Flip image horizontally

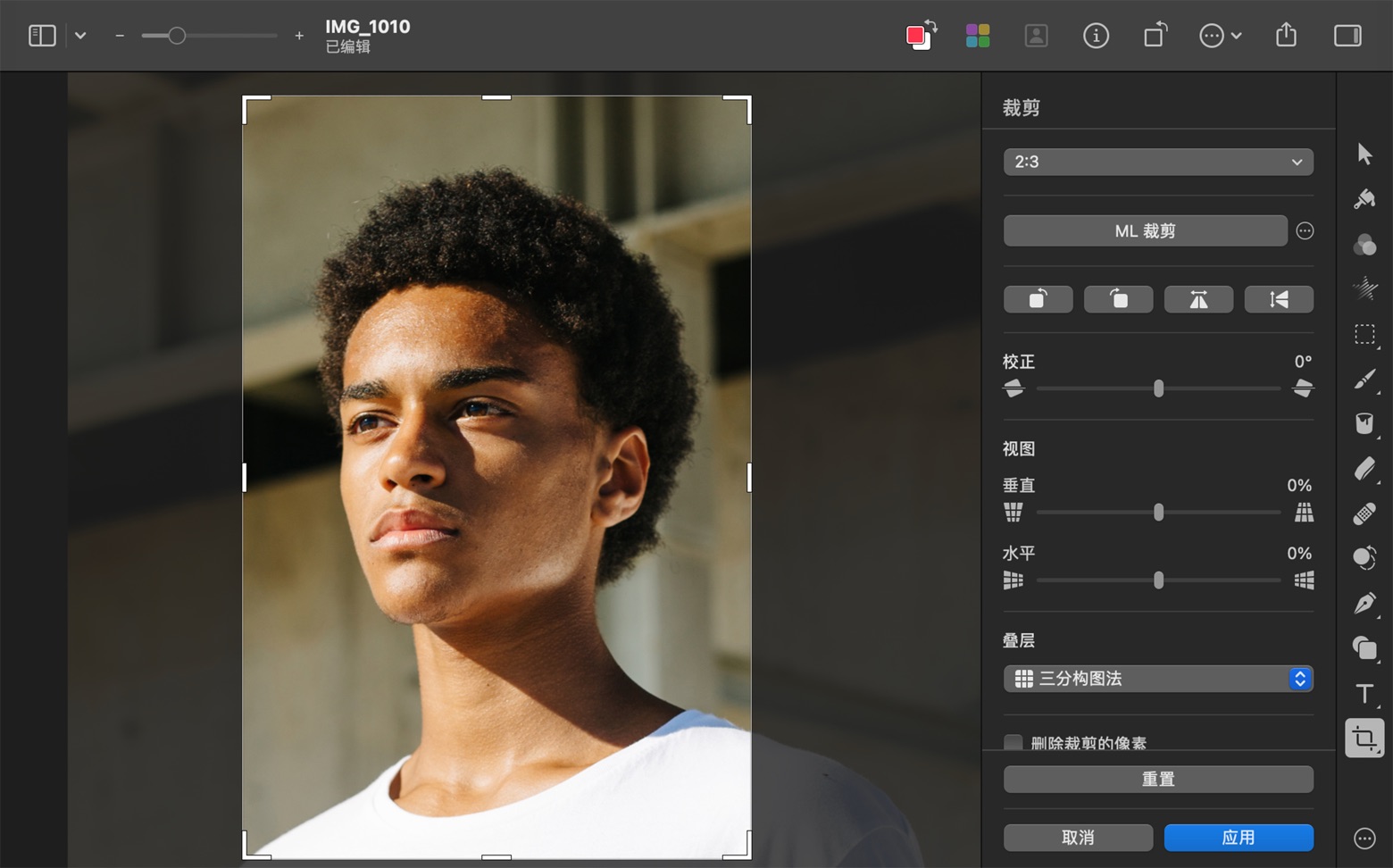(1199, 299)
